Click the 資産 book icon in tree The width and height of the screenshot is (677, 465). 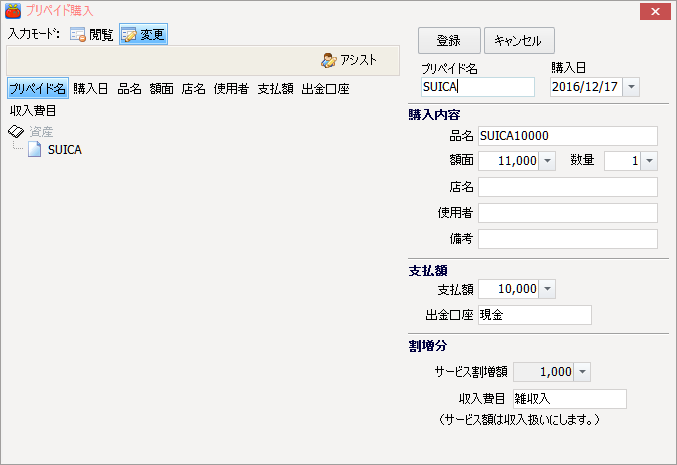pos(16,131)
